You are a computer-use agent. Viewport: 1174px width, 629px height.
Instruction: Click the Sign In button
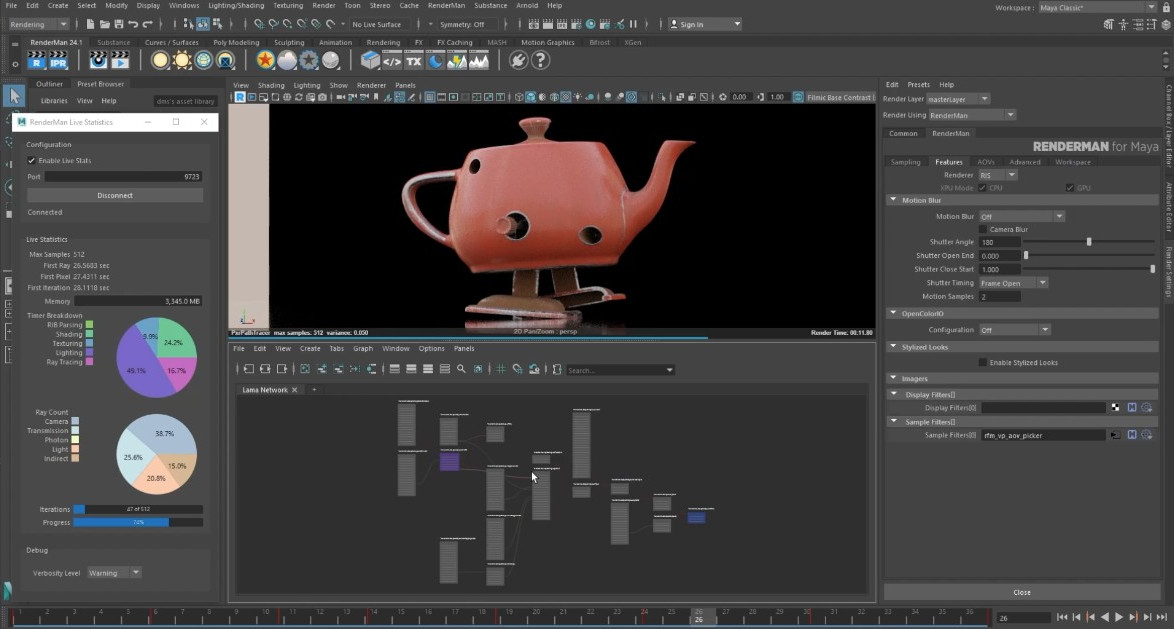705,24
